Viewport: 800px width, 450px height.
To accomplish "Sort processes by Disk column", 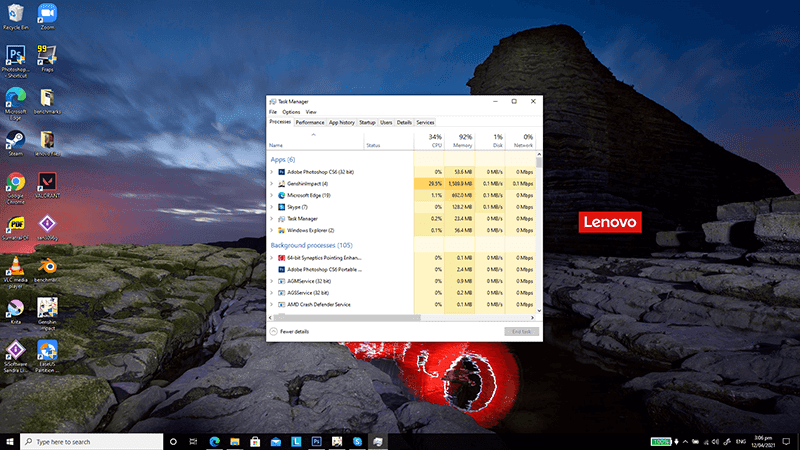I will pyautogui.click(x=490, y=141).
